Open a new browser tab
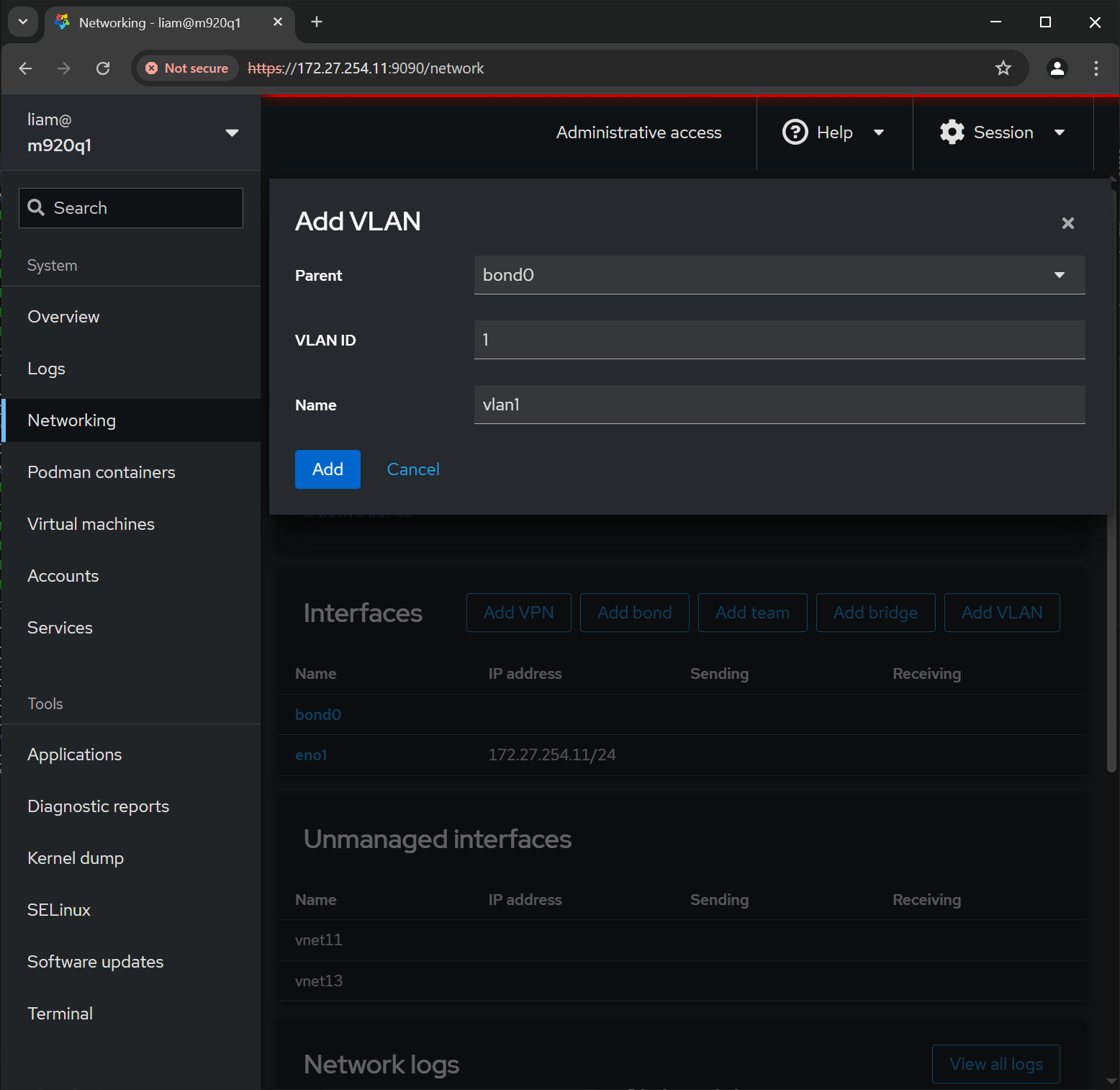This screenshot has width=1120, height=1090. (x=317, y=22)
